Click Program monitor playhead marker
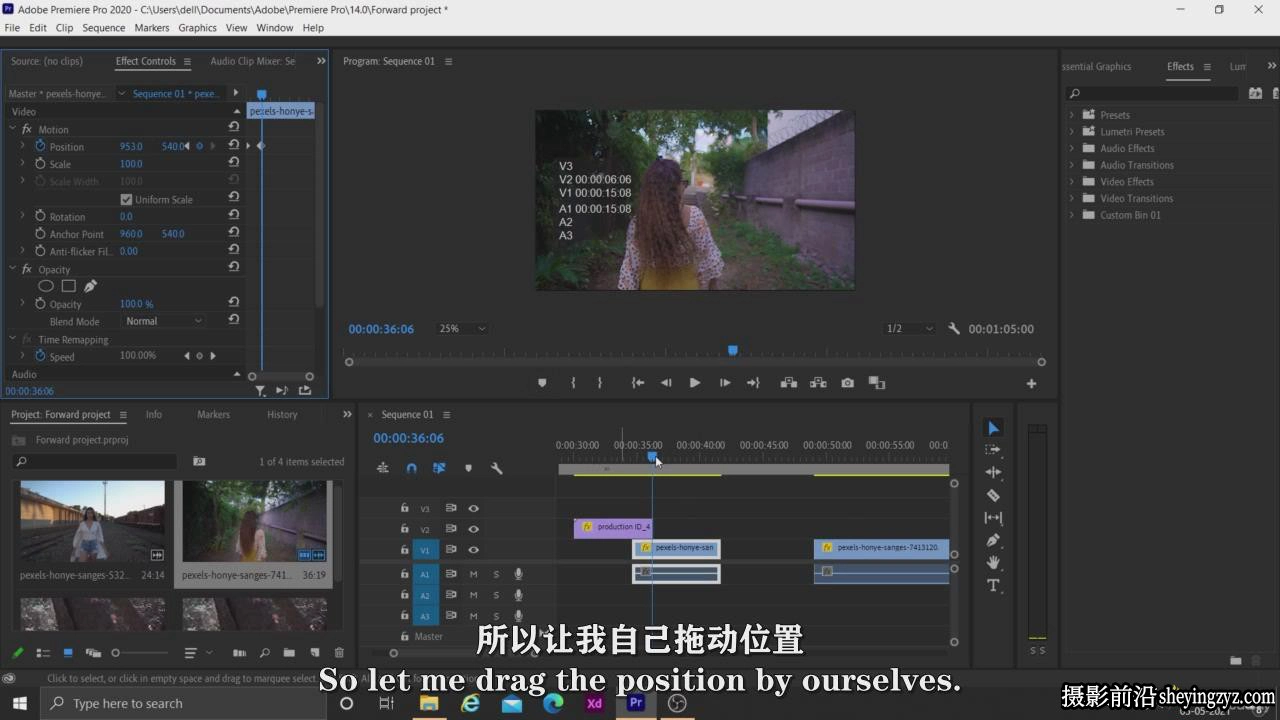1280x720 pixels. coord(733,350)
